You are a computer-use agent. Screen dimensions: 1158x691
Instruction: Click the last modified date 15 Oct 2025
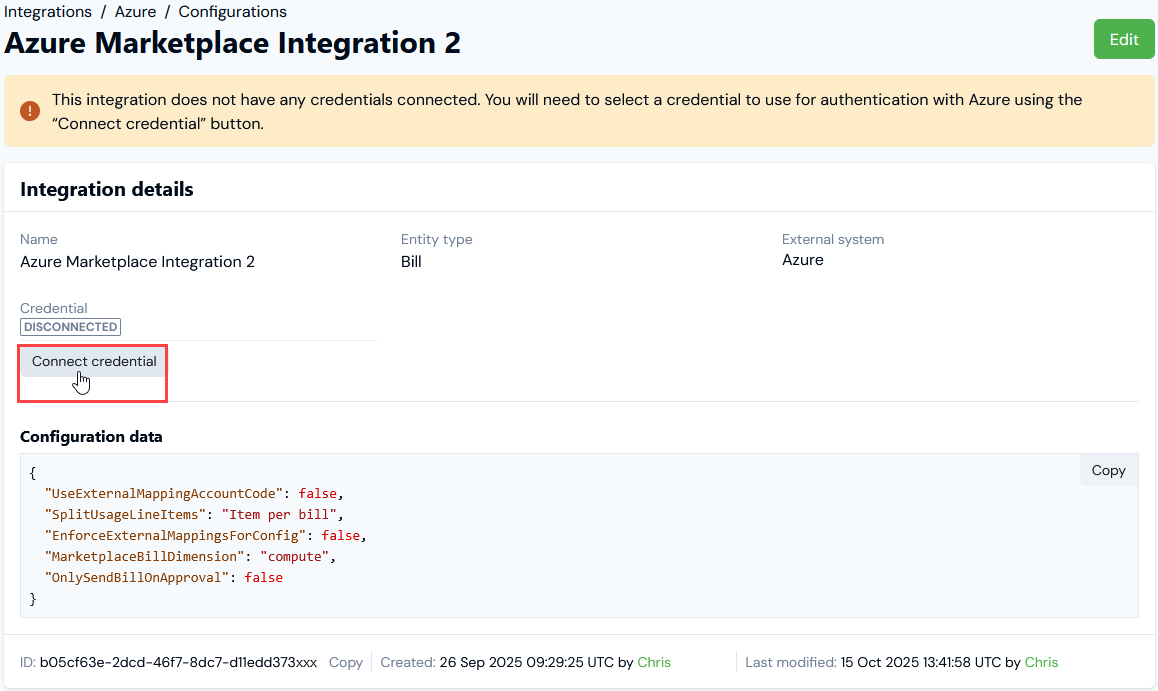881,662
